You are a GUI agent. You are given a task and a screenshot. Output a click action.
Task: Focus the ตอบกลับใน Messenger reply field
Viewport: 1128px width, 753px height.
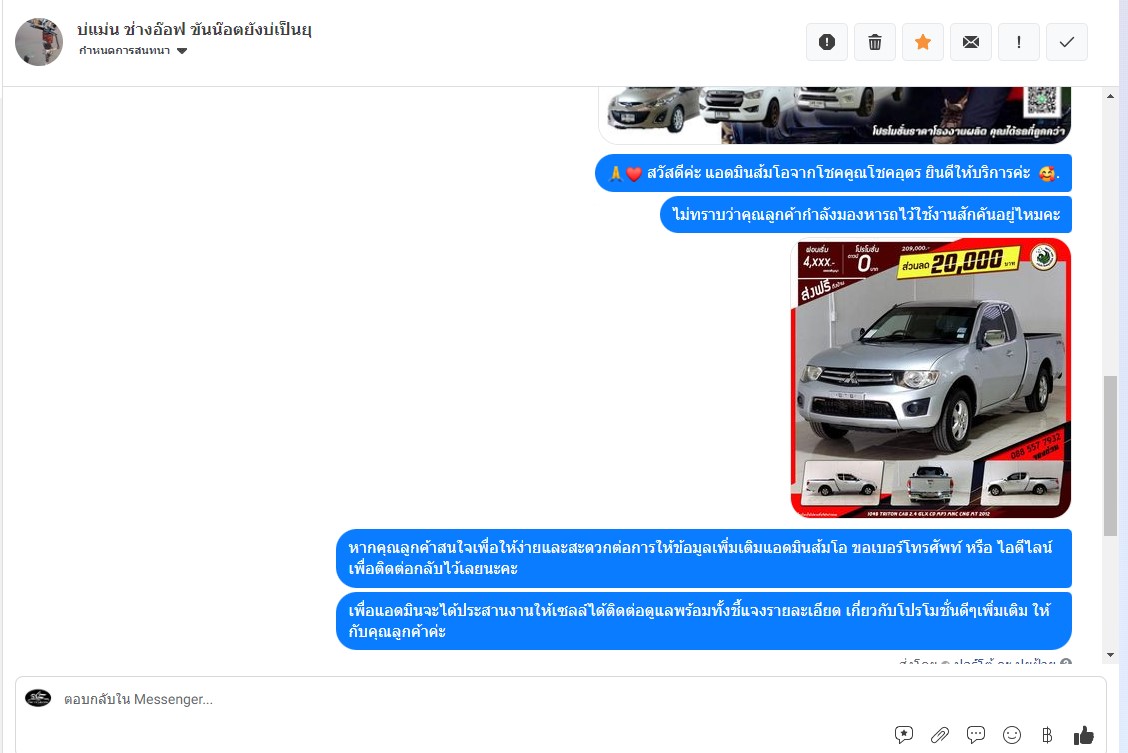pyautogui.click(x=561, y=699)
